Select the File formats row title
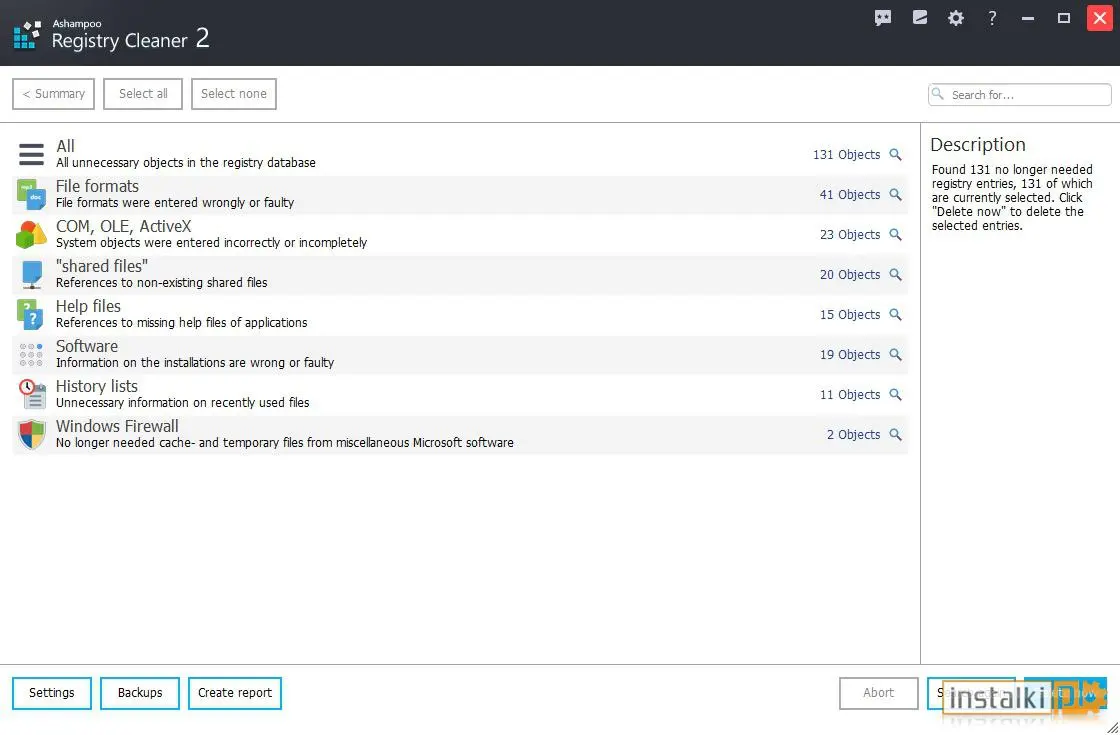The image size is (1120, 735). (x=97, y=186)
